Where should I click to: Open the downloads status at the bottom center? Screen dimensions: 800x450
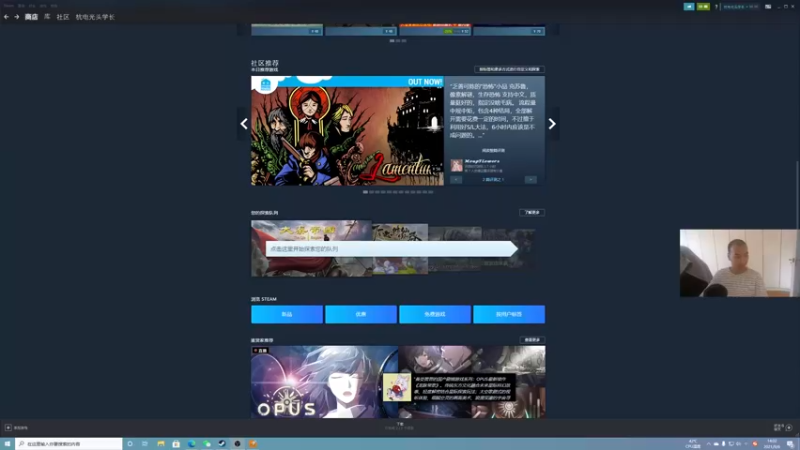point(399,426)
